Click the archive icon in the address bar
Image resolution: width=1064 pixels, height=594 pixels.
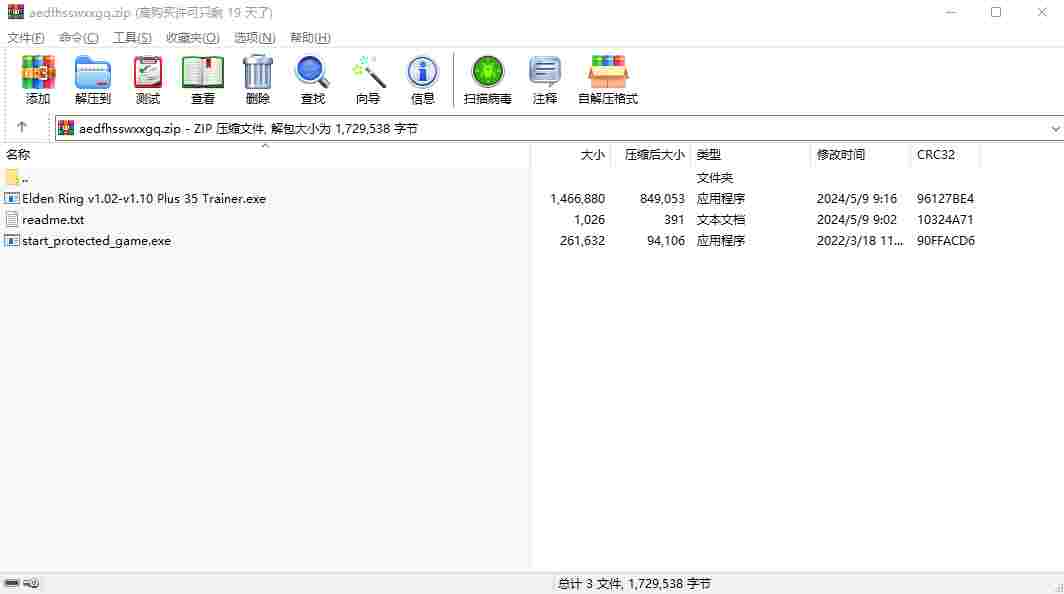point(66,128)
